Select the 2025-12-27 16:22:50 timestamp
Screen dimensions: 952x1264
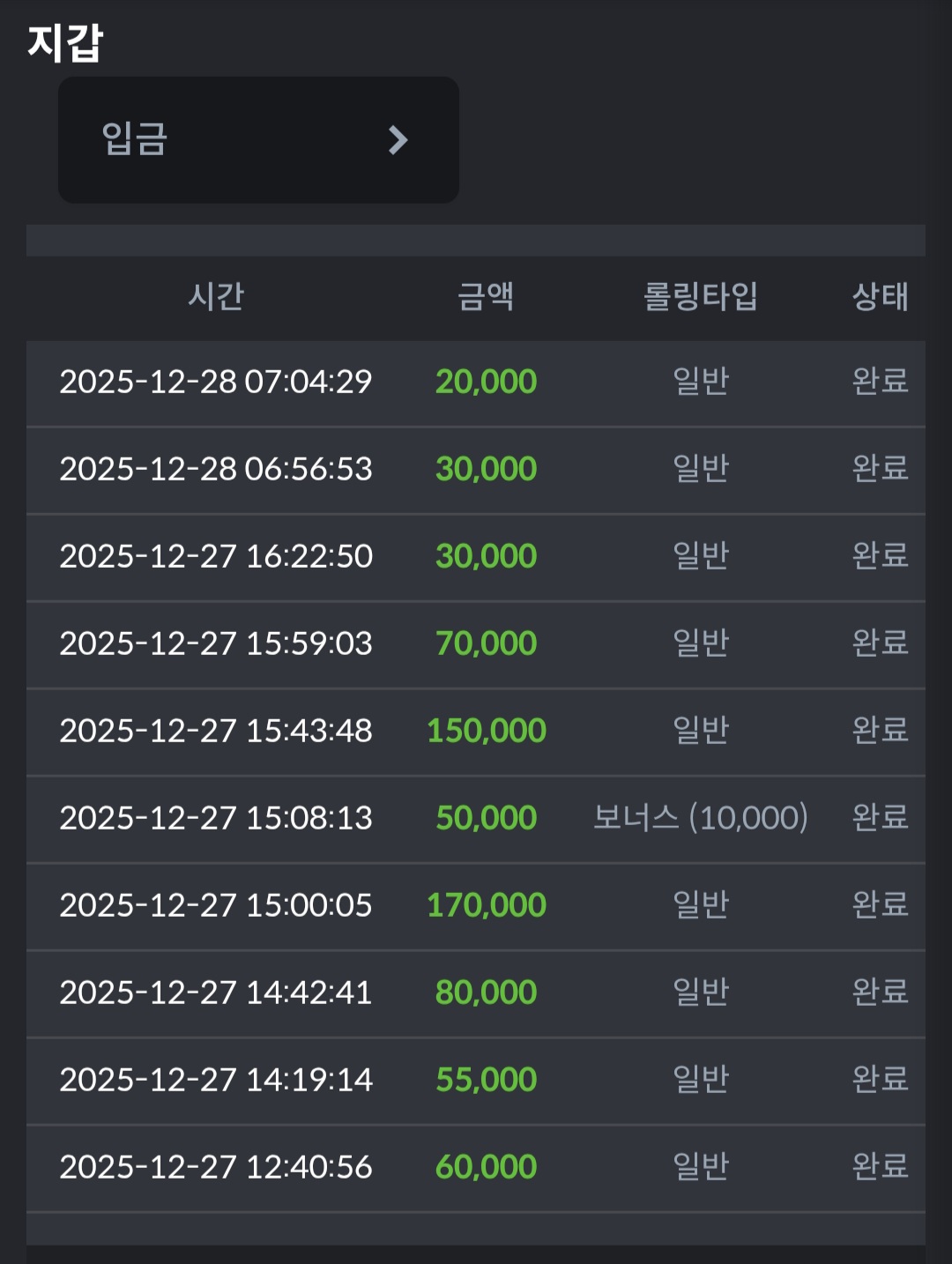(216, 556)
